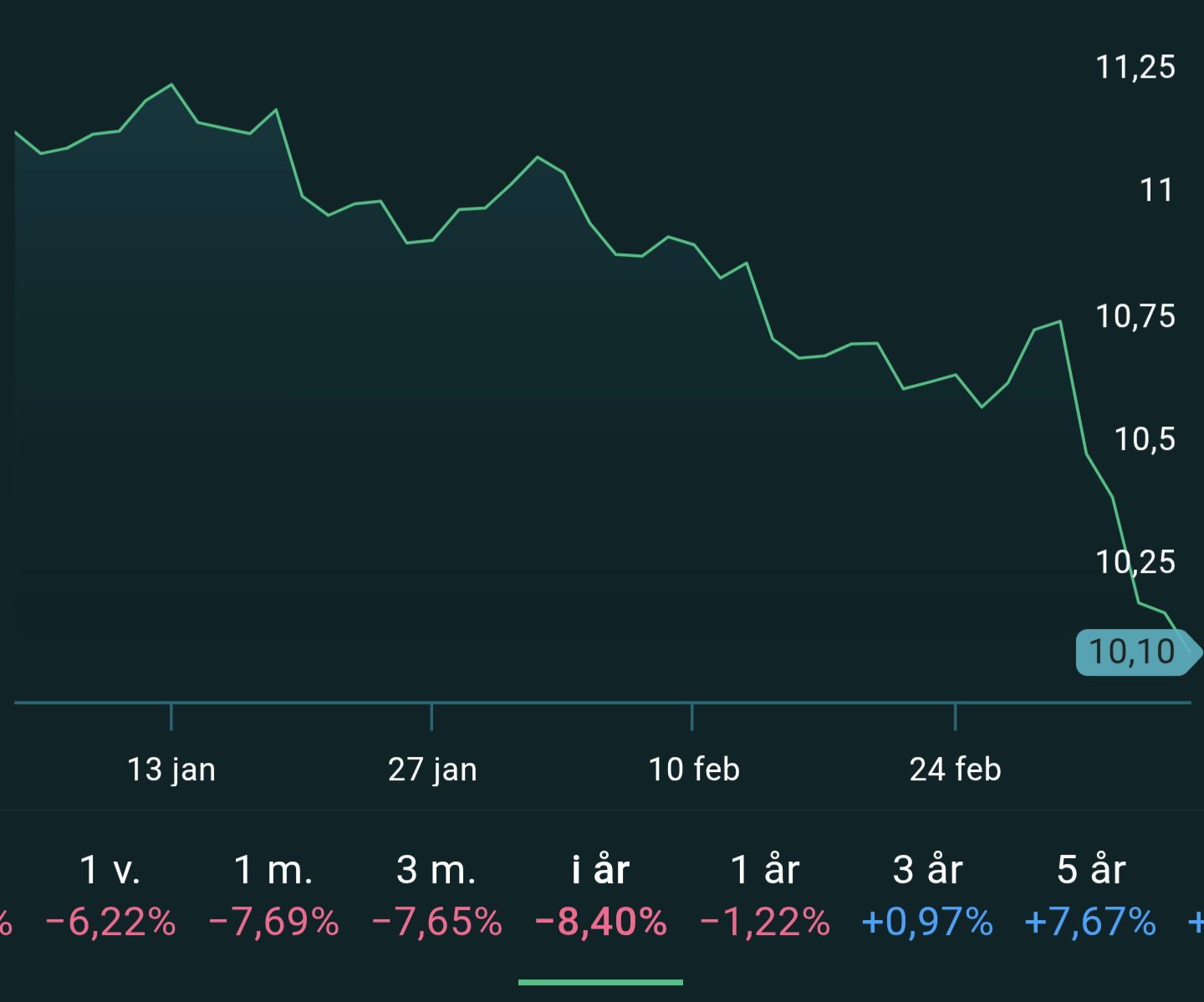Image resolution: width=1204 pixels, height=1002 pixels.
Task: Click the 10,75 price axis label
Action: (x=1135, y=317)
